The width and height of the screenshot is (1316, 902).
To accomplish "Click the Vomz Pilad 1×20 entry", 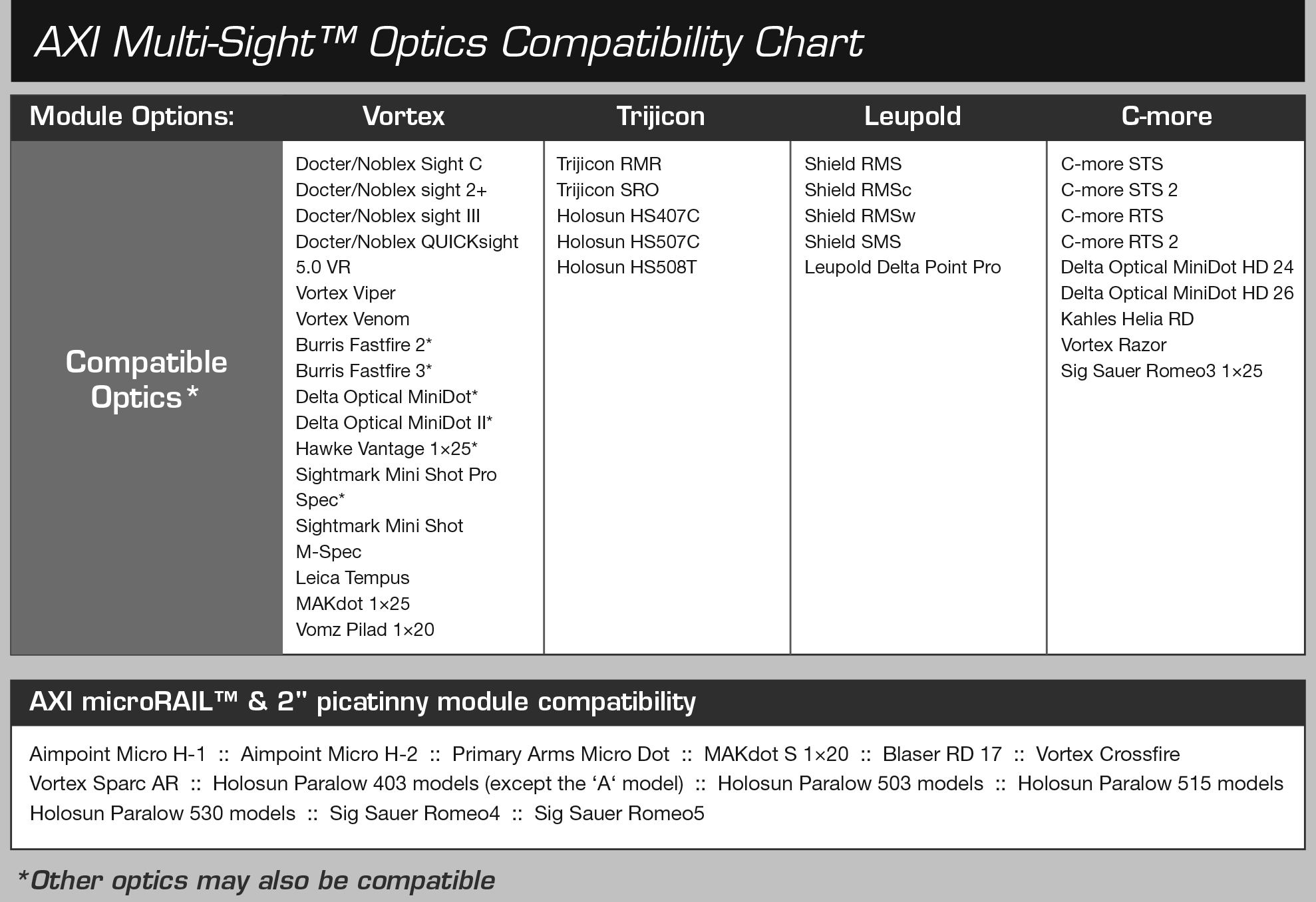I will pyautogui.click(x=365, y=630).
